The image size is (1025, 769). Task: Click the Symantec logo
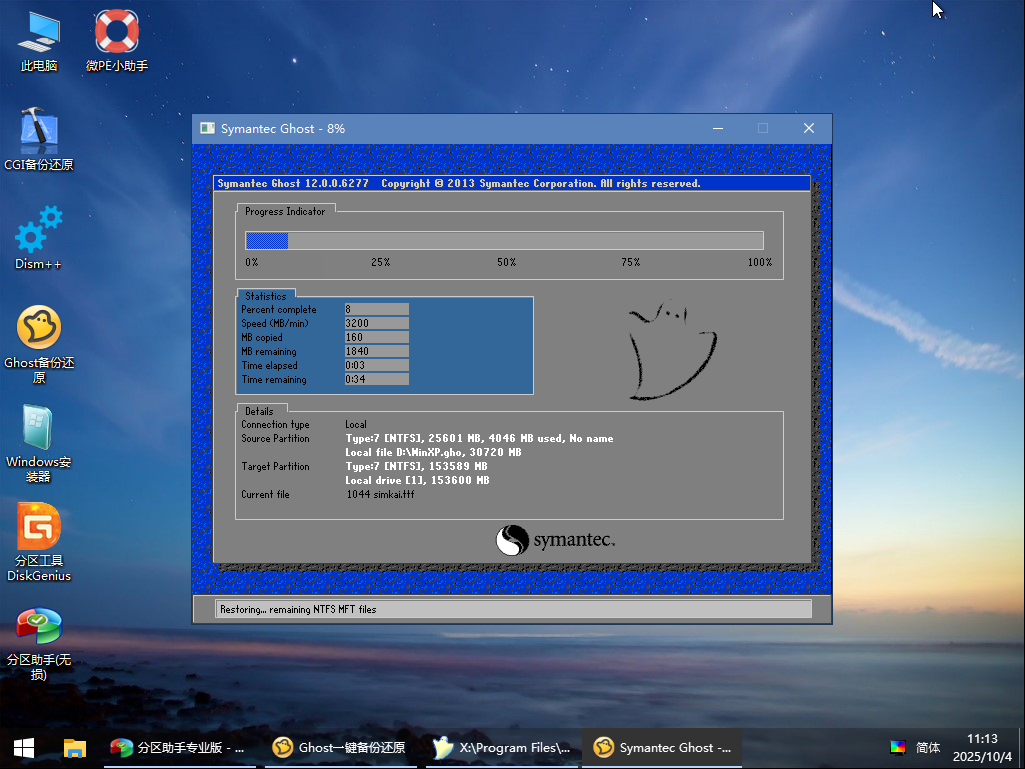pos(555,540)
